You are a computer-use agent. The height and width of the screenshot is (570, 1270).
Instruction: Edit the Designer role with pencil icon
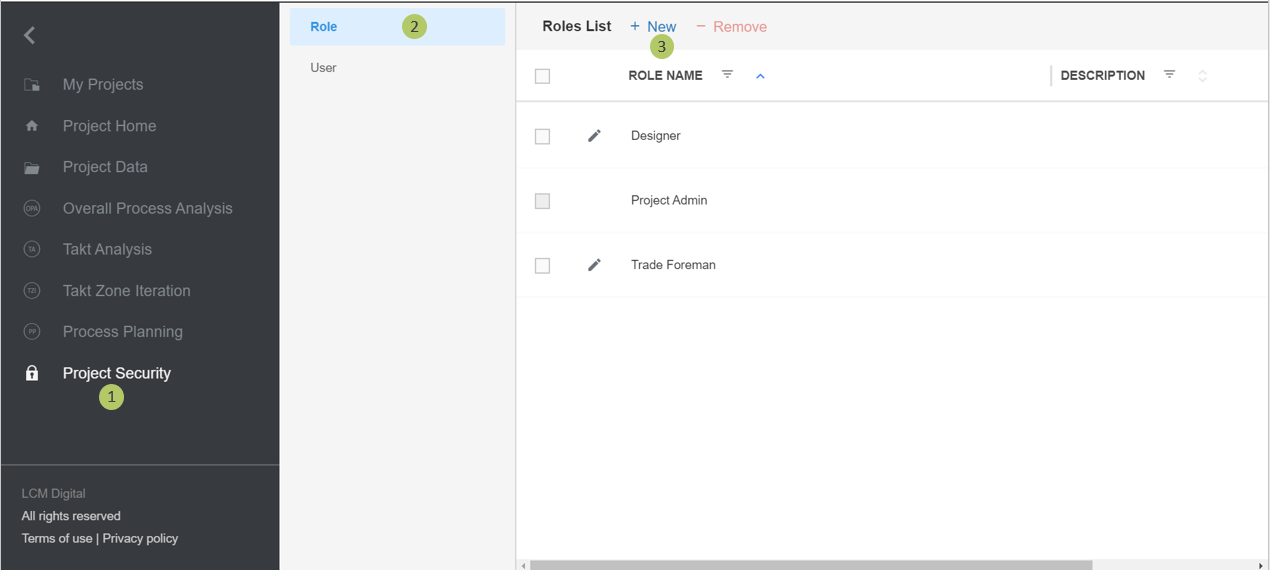pyautogui.click(x=594, y=136)
